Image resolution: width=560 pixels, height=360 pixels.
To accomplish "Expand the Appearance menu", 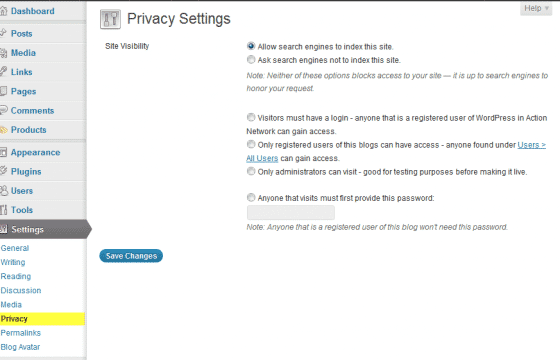I will [35, 152].
